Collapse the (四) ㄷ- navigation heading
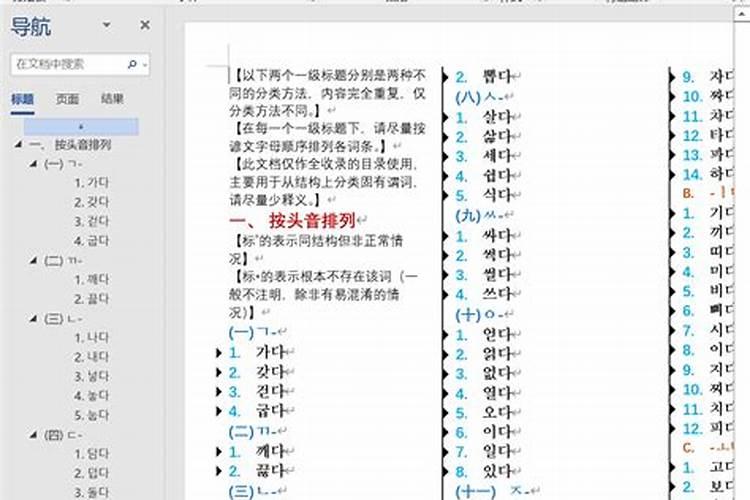The height and width of the screenshot is (500, 750). (x=33, y=434)
